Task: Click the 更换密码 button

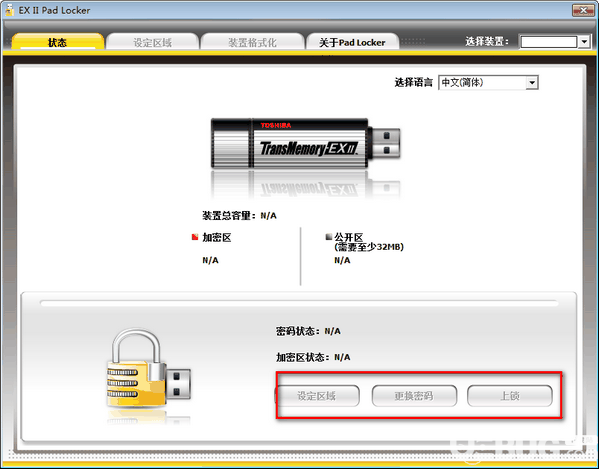Action: point(414,396)
